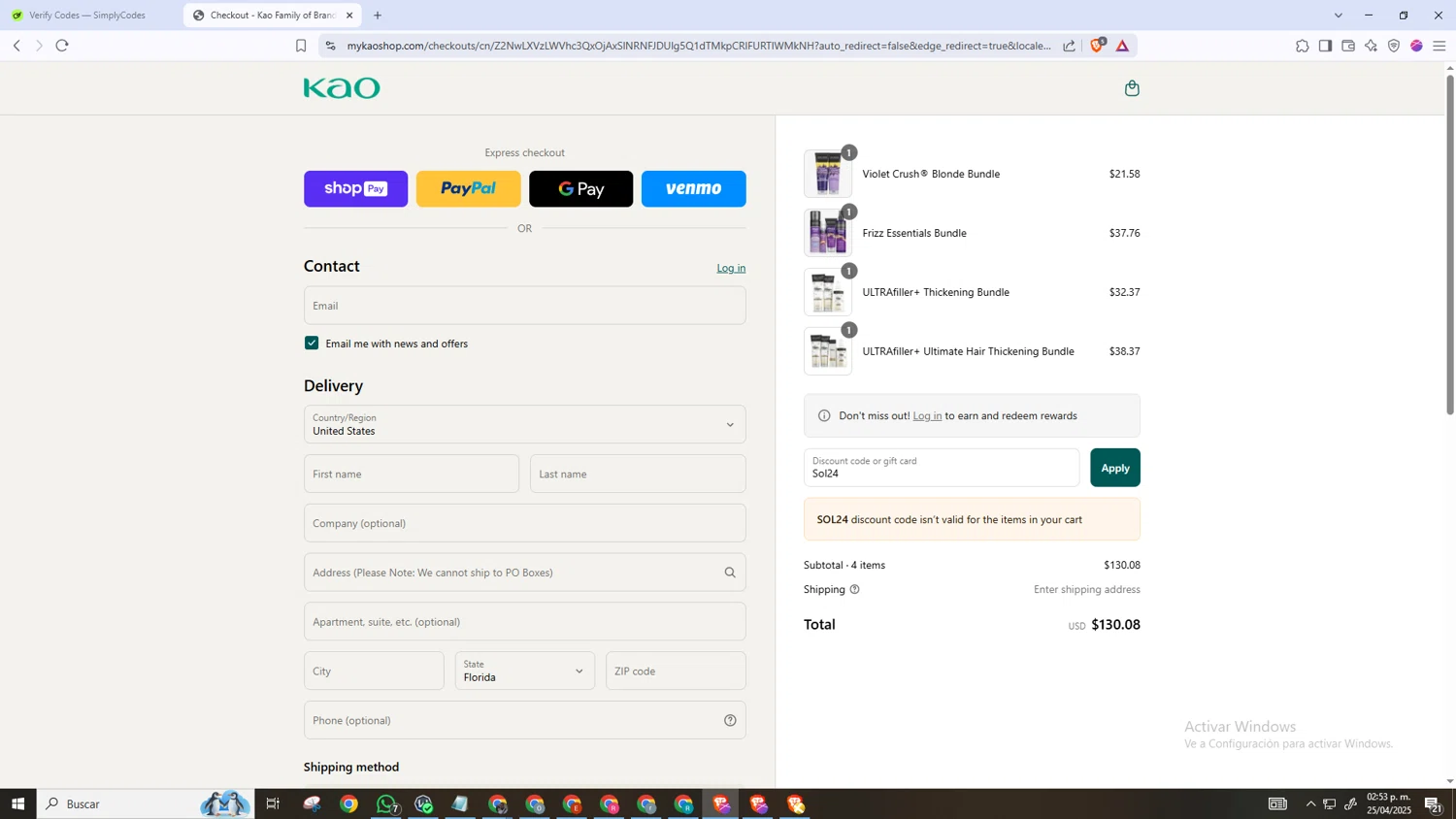Toggle the browser sidebar panel icon
The height and width of the screenshot is (819, 1456).
[1325, 46]
